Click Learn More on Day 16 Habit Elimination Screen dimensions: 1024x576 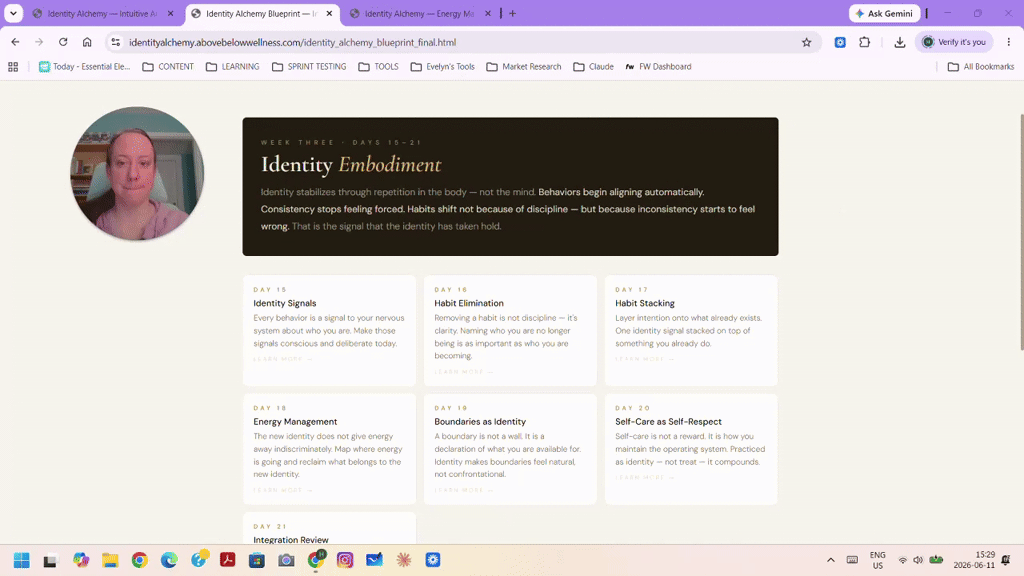point(464,372)
